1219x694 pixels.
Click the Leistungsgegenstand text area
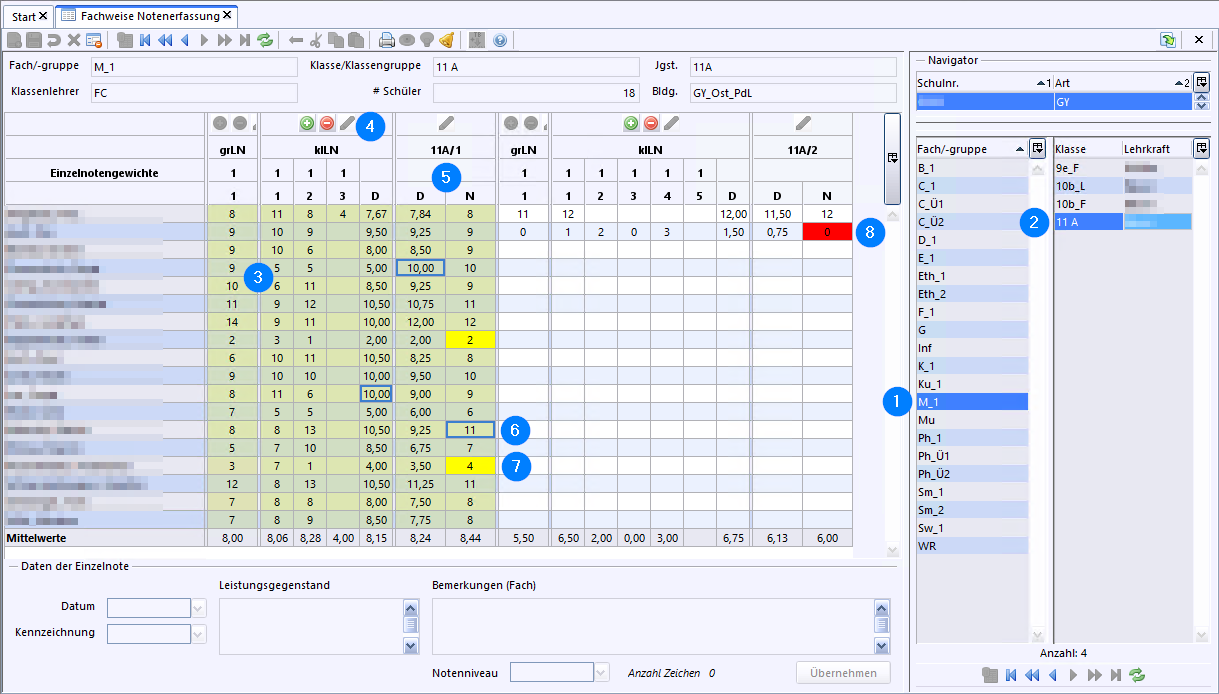pyautogui.click(x=311, y=627)
